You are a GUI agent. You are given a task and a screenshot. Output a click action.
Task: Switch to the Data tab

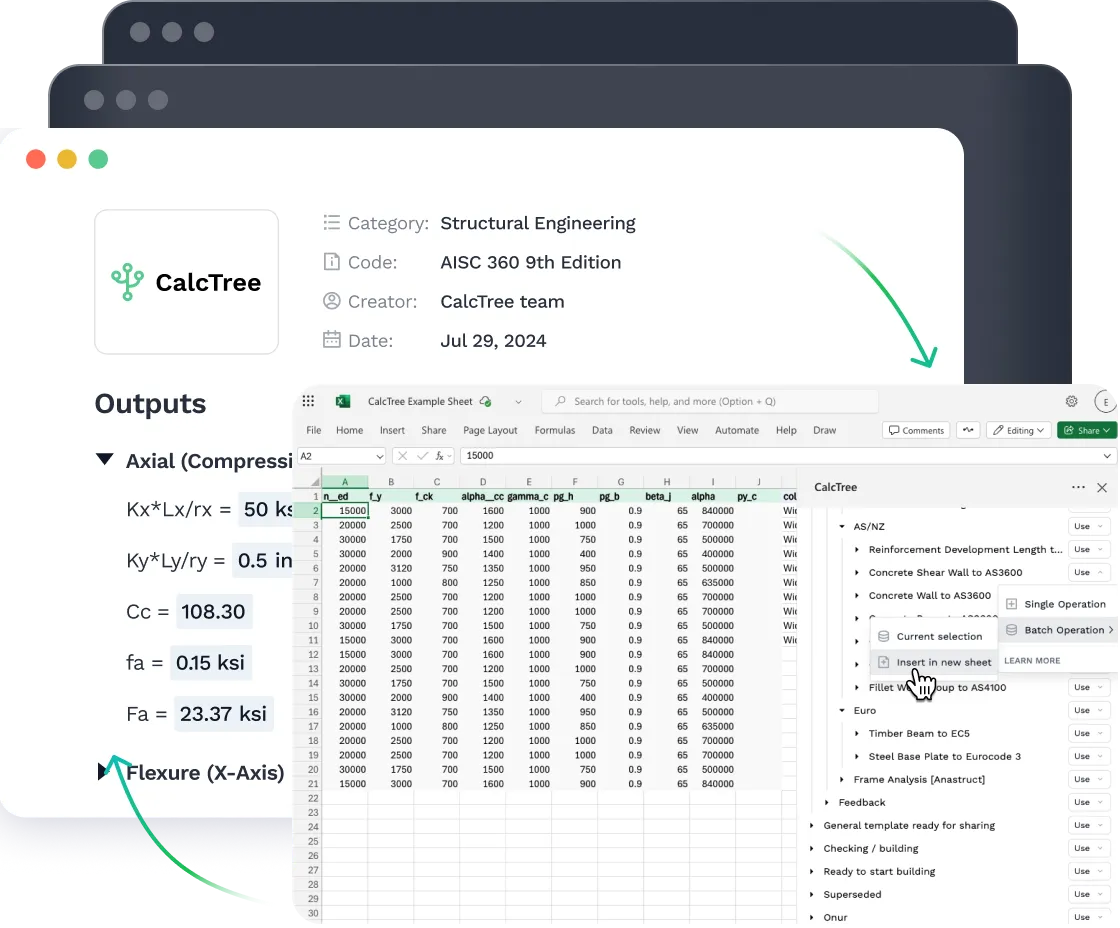[x=602, y=430]
